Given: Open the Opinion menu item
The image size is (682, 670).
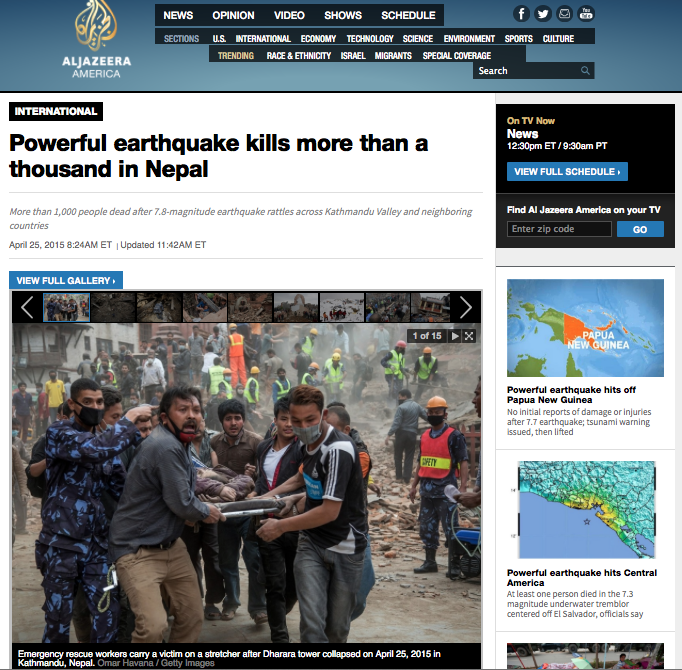Looking at the screenshot, I should (x=233, y=16).
